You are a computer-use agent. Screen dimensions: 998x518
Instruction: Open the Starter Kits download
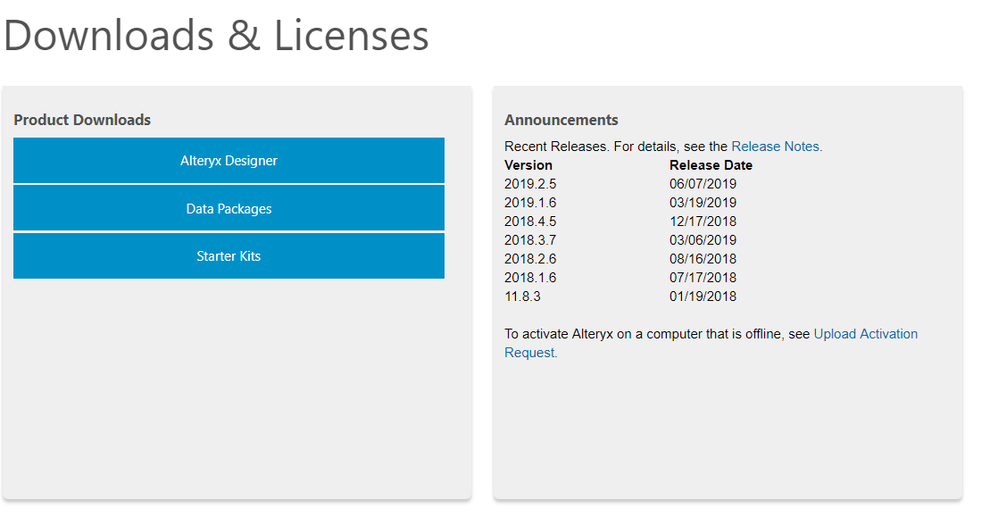(228, 256)
